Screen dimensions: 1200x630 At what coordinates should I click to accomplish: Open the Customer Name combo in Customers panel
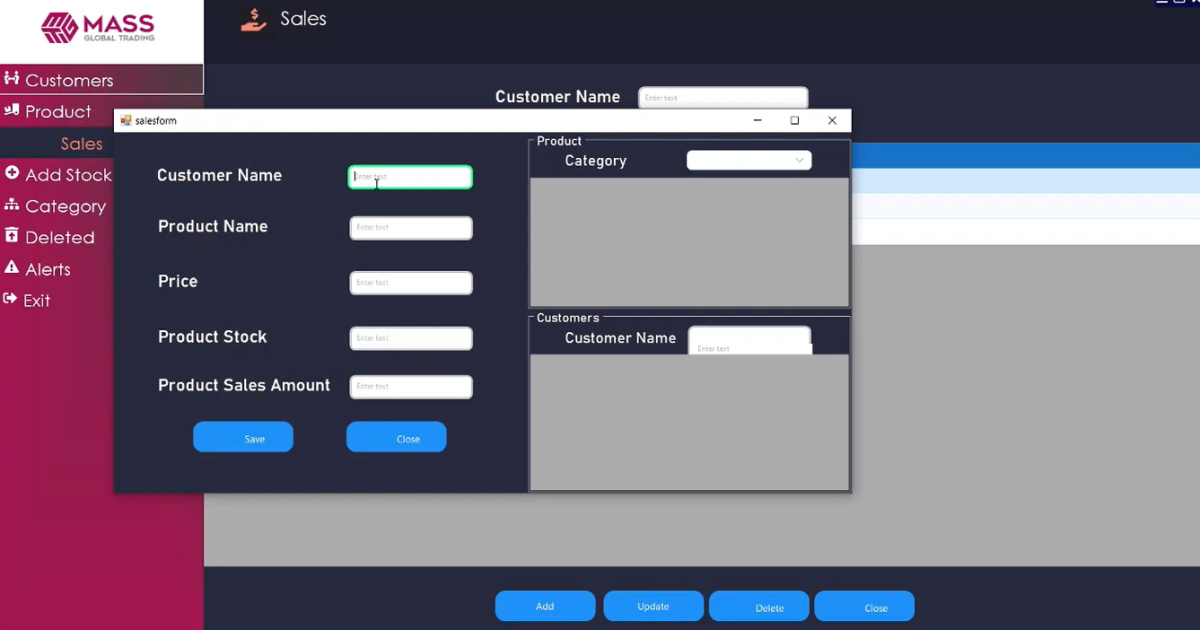750,340
